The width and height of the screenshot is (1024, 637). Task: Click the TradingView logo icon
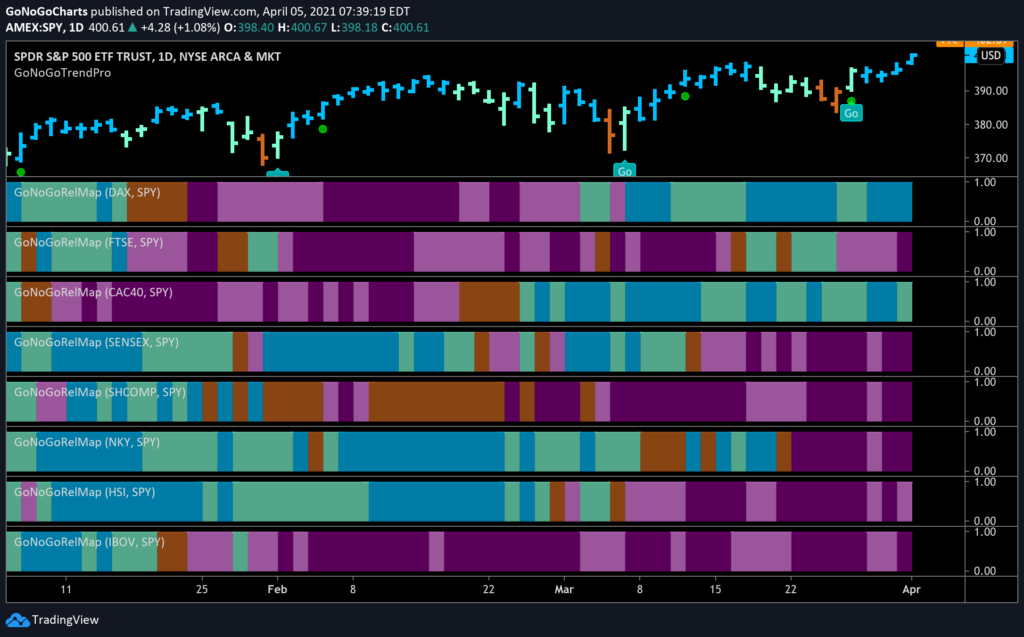17,620
